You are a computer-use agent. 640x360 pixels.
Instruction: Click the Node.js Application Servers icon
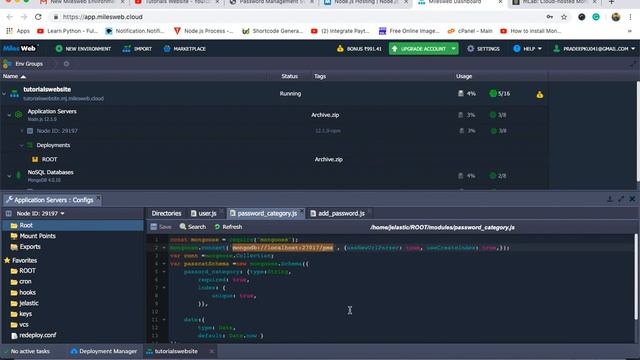click(18, 115)
